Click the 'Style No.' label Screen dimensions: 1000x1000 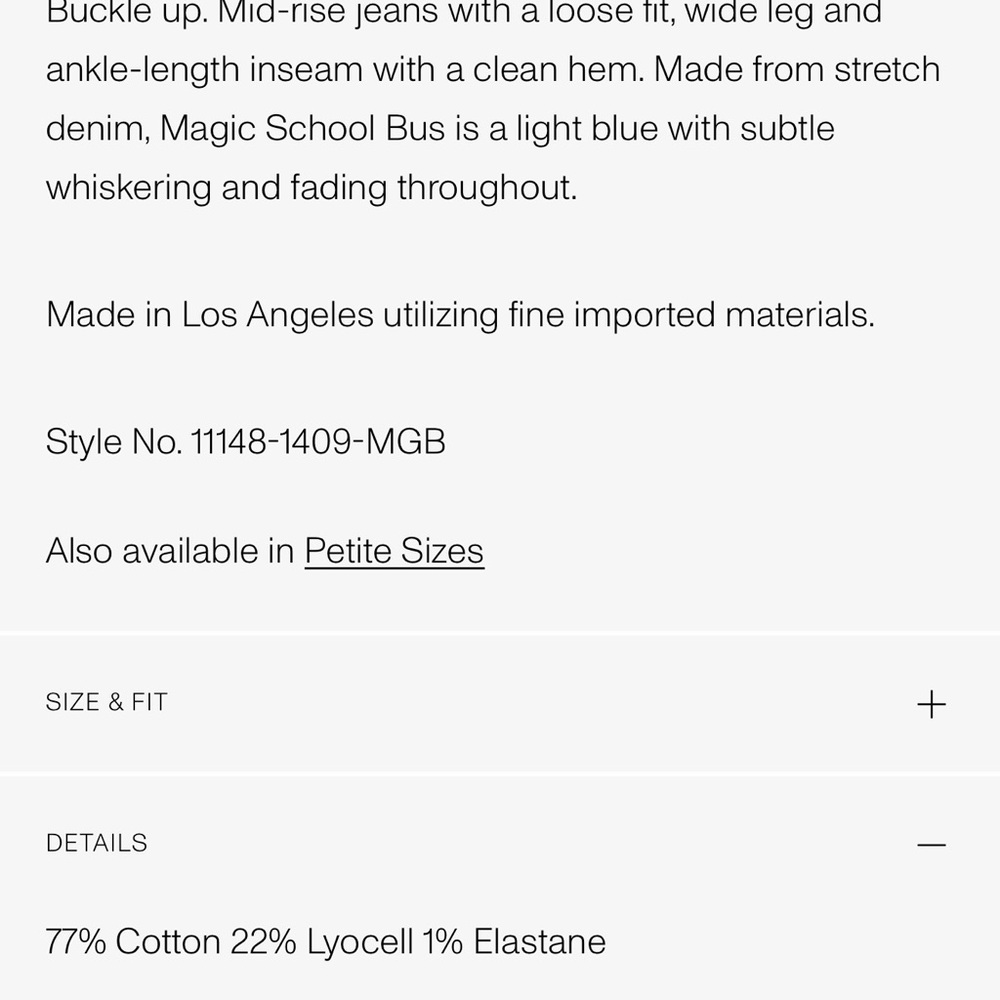click(114, 441)
